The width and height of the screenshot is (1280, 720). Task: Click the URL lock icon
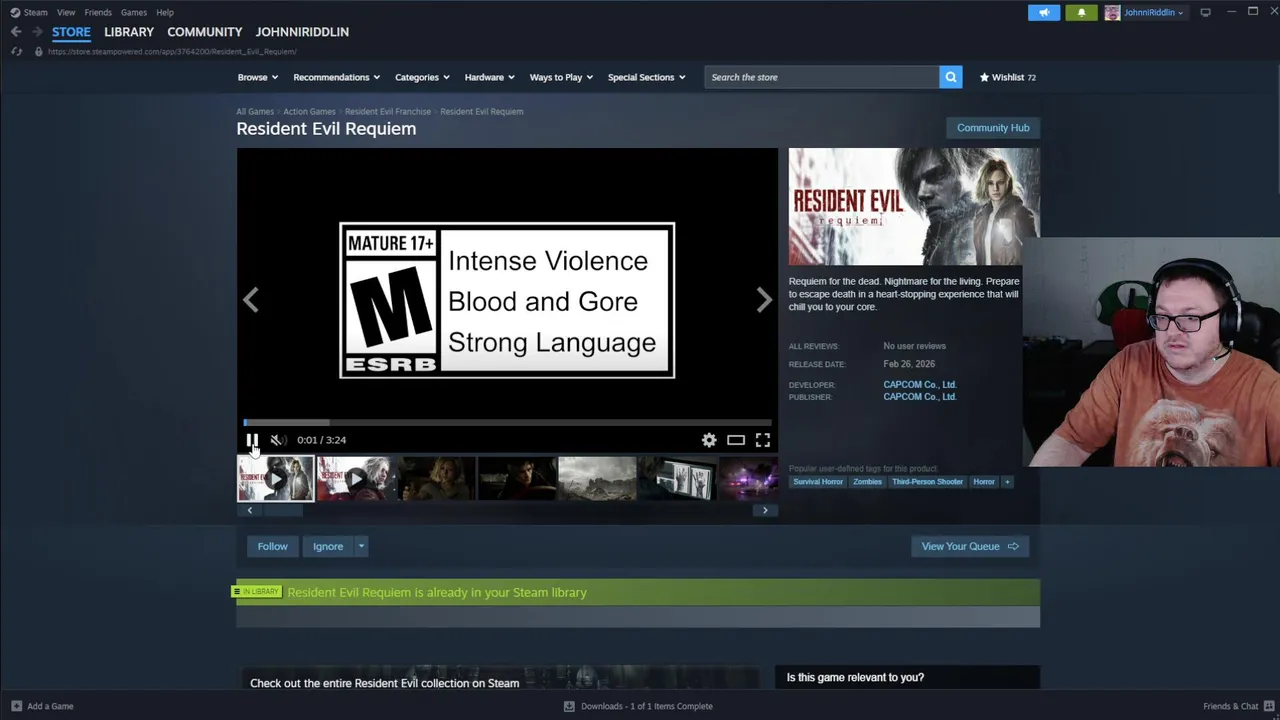pos(38,51)
